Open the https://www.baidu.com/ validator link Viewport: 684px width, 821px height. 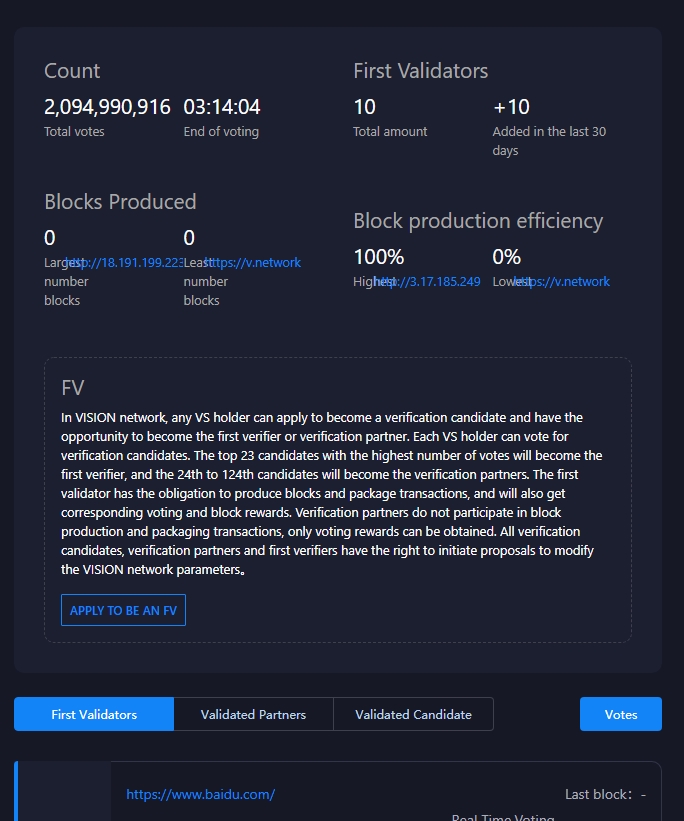point(200,794)
